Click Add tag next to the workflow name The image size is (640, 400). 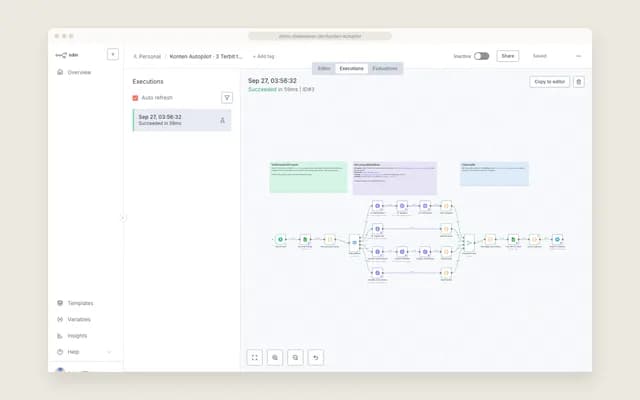[x=264, y=56]
